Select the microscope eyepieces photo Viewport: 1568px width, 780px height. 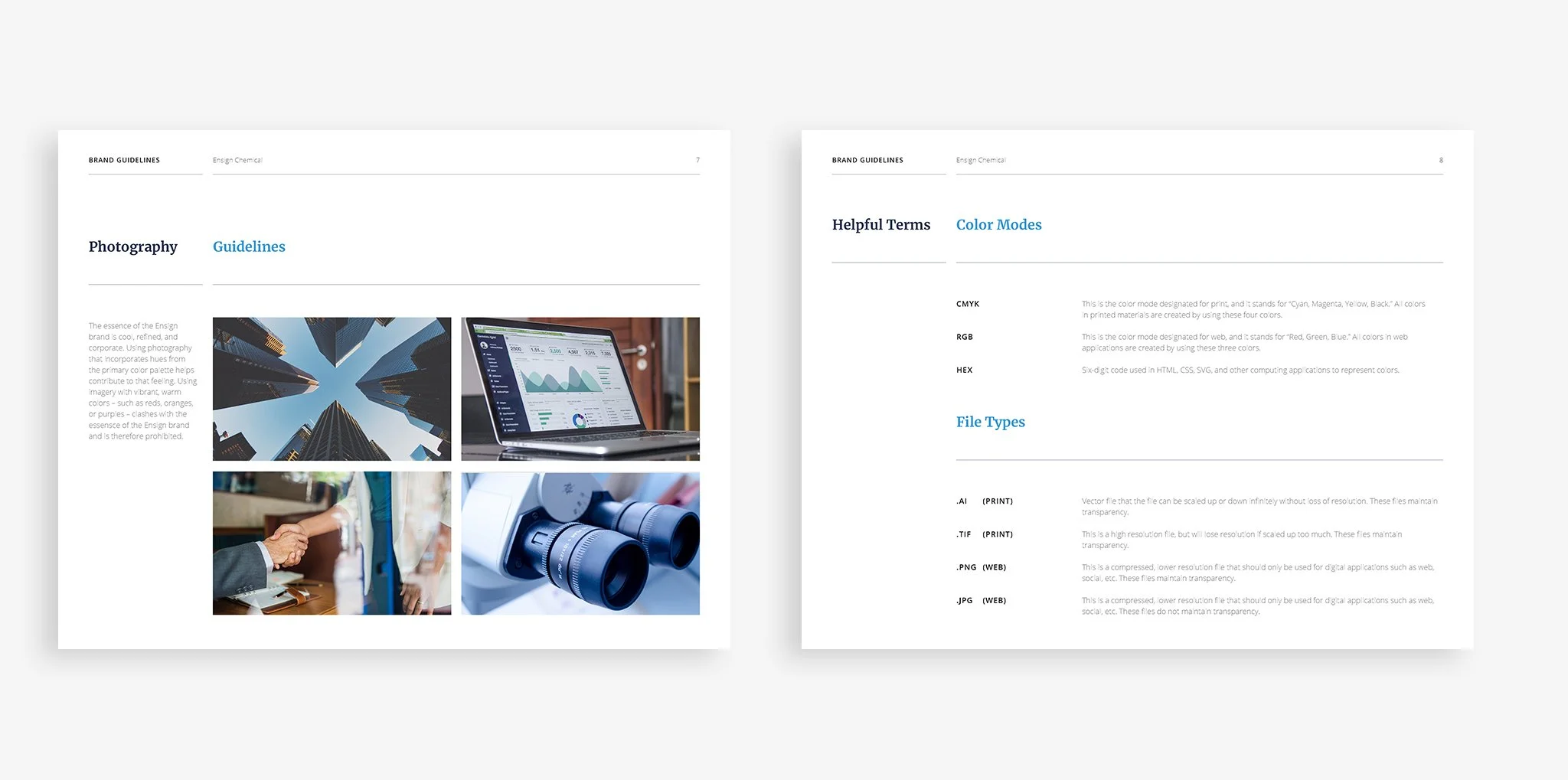point(580,543)
